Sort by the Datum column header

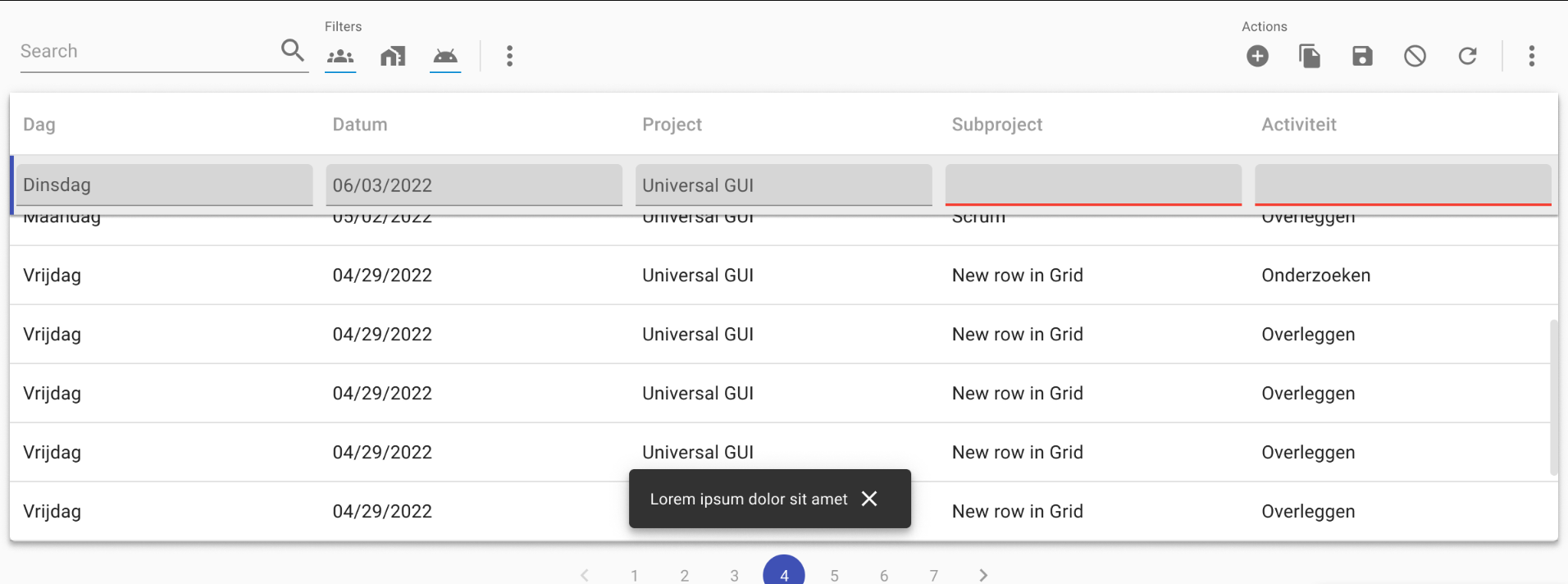[x=360, y=125]
